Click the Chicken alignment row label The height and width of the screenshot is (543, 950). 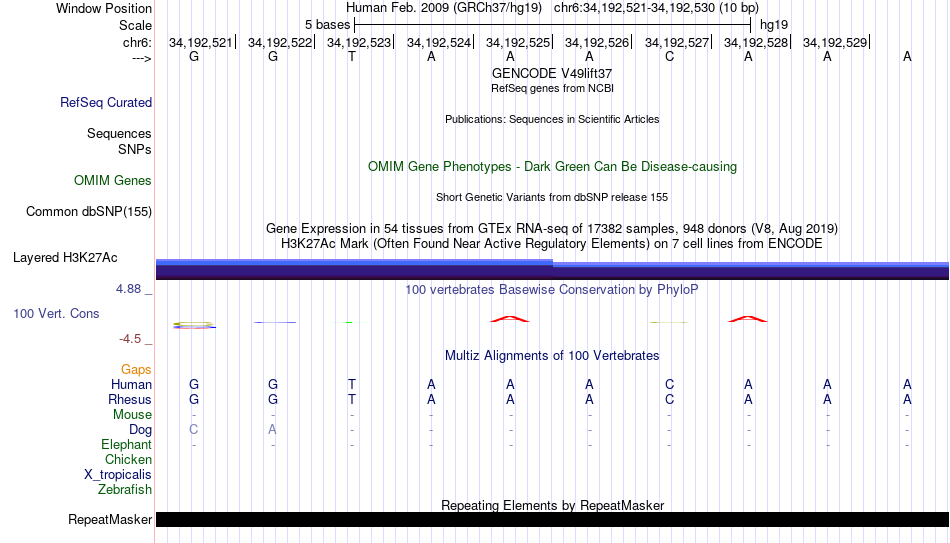point(128,460)
